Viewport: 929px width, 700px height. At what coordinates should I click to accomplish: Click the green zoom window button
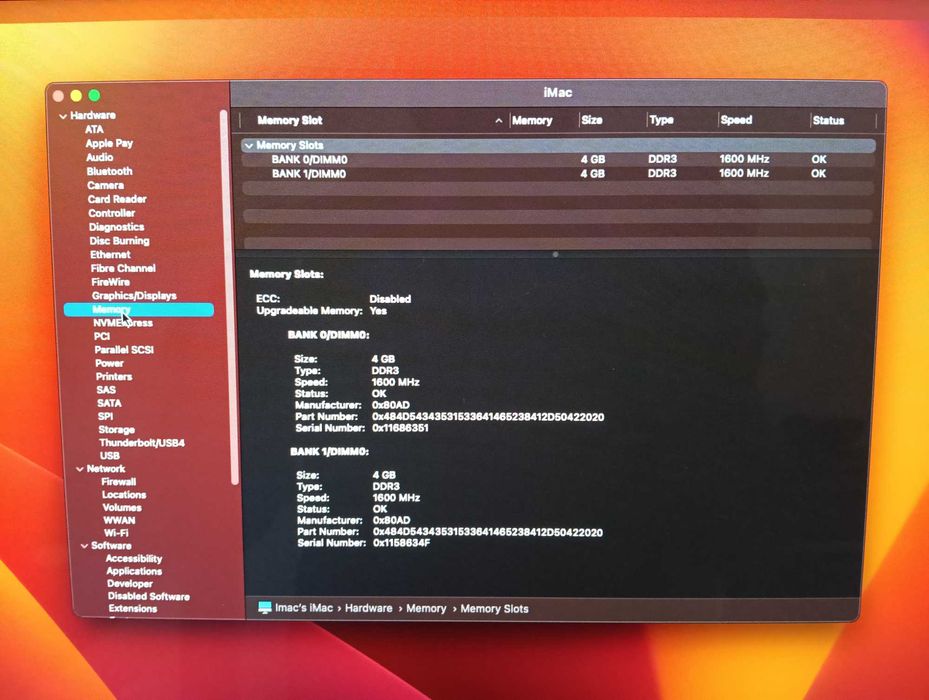point(94,95)
